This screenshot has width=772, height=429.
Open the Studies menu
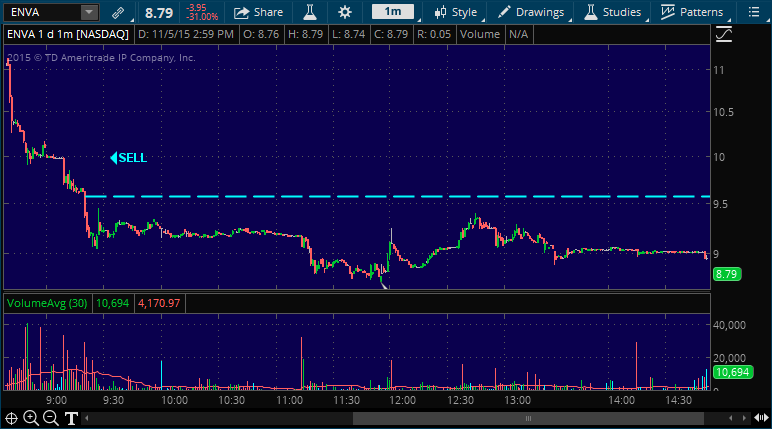click(x=612, y=12)
